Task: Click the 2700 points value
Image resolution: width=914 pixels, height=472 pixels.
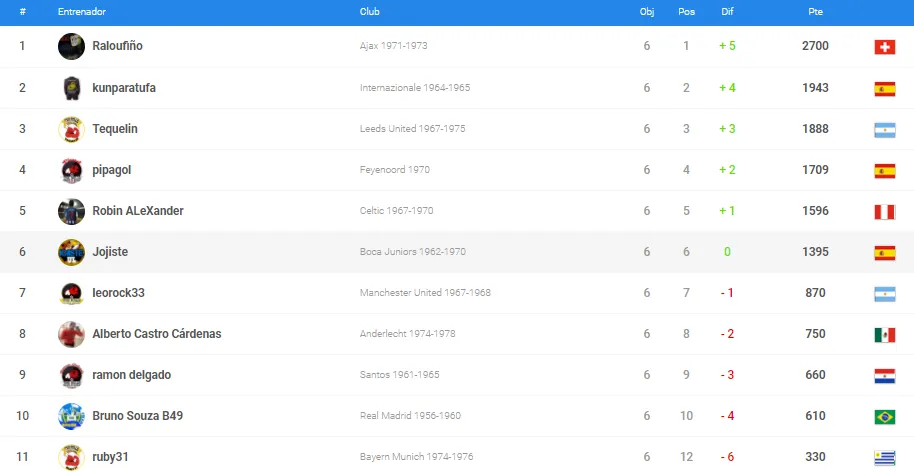Action: point(815,46)
